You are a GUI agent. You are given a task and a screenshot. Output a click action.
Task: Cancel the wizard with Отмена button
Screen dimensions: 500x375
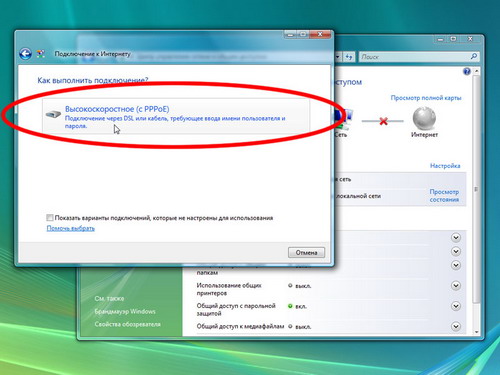point(306,252)
